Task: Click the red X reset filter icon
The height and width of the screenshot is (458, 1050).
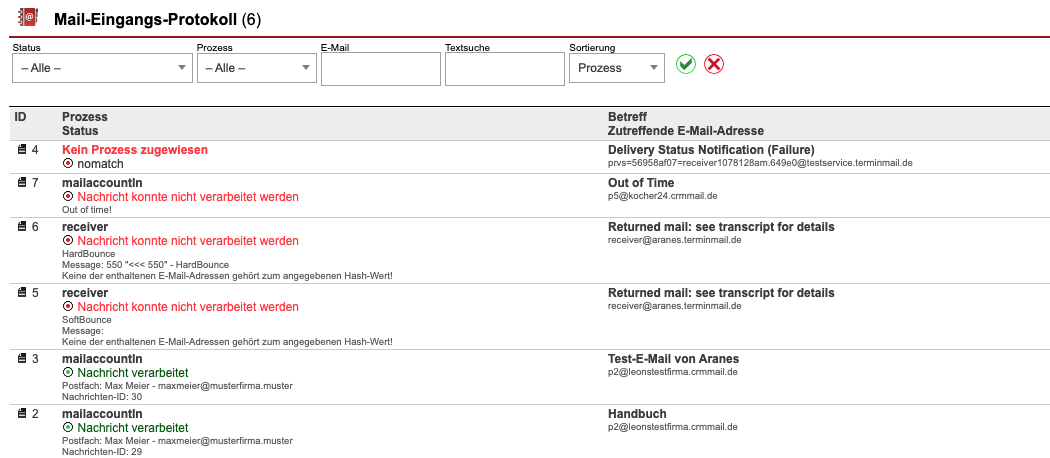Action: (x=714, y=64)
